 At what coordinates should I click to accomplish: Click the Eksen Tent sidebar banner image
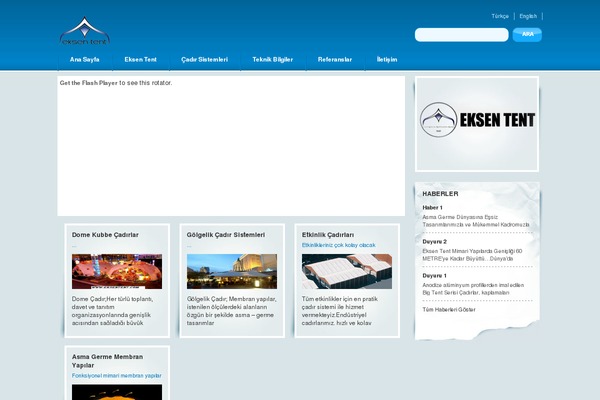tap(477, 124)
